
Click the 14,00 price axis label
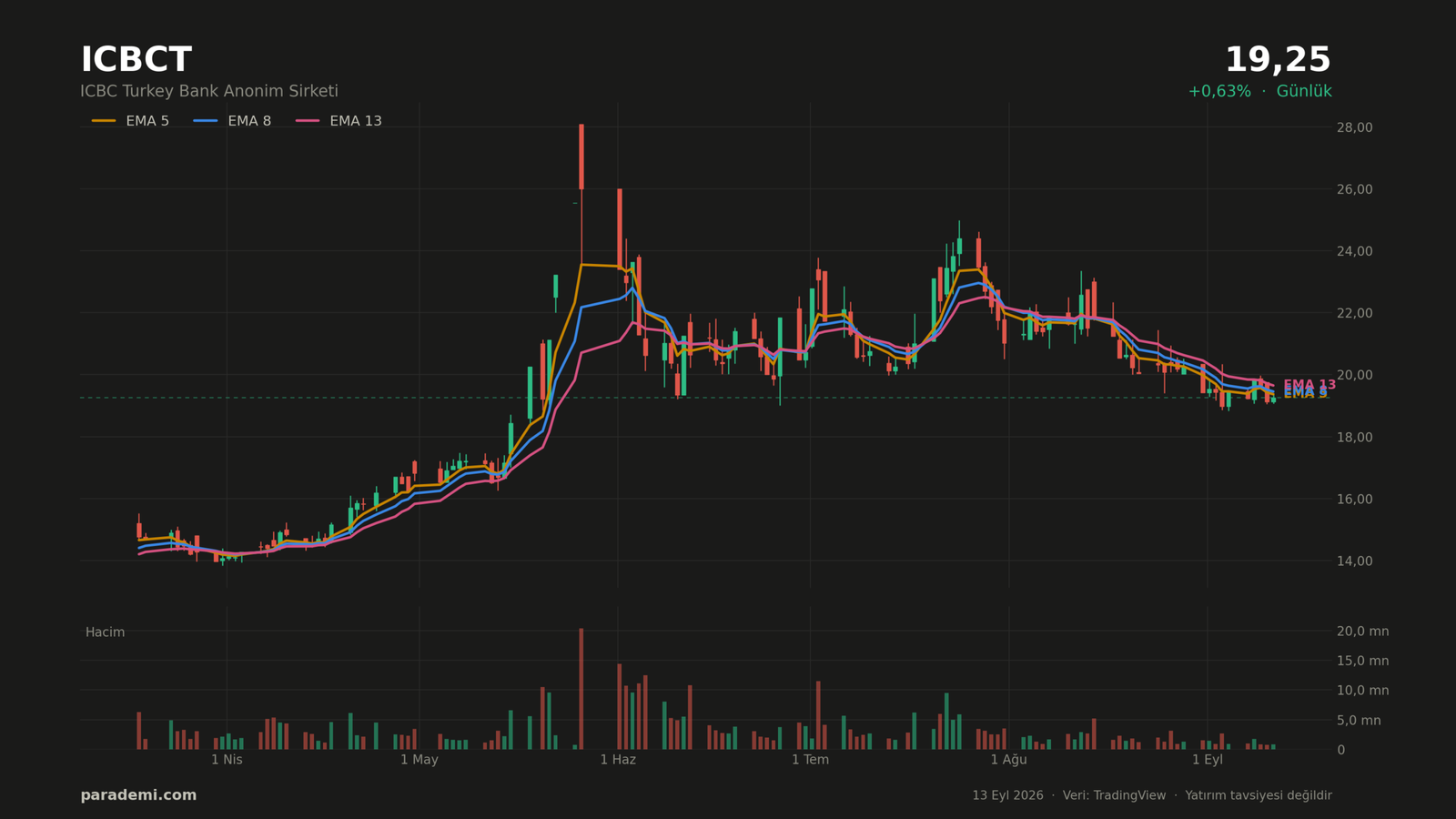tap(1354, 561)
